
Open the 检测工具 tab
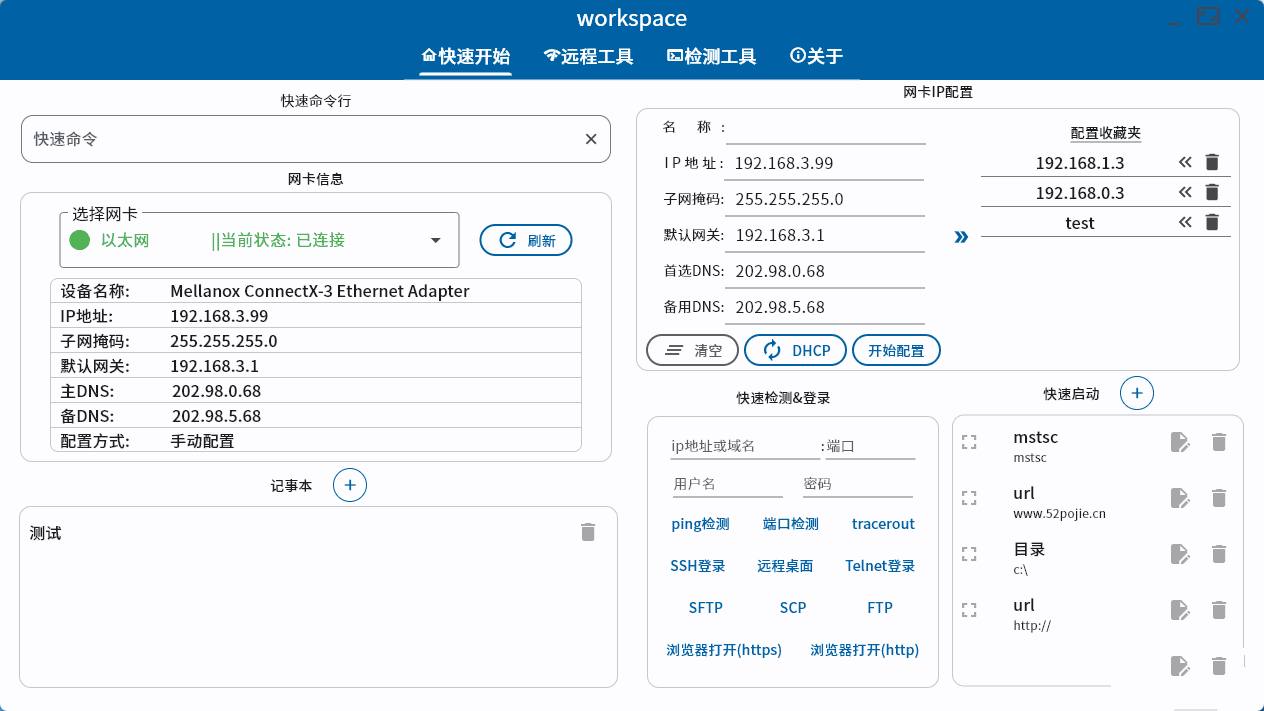click(x=712, y=56)
